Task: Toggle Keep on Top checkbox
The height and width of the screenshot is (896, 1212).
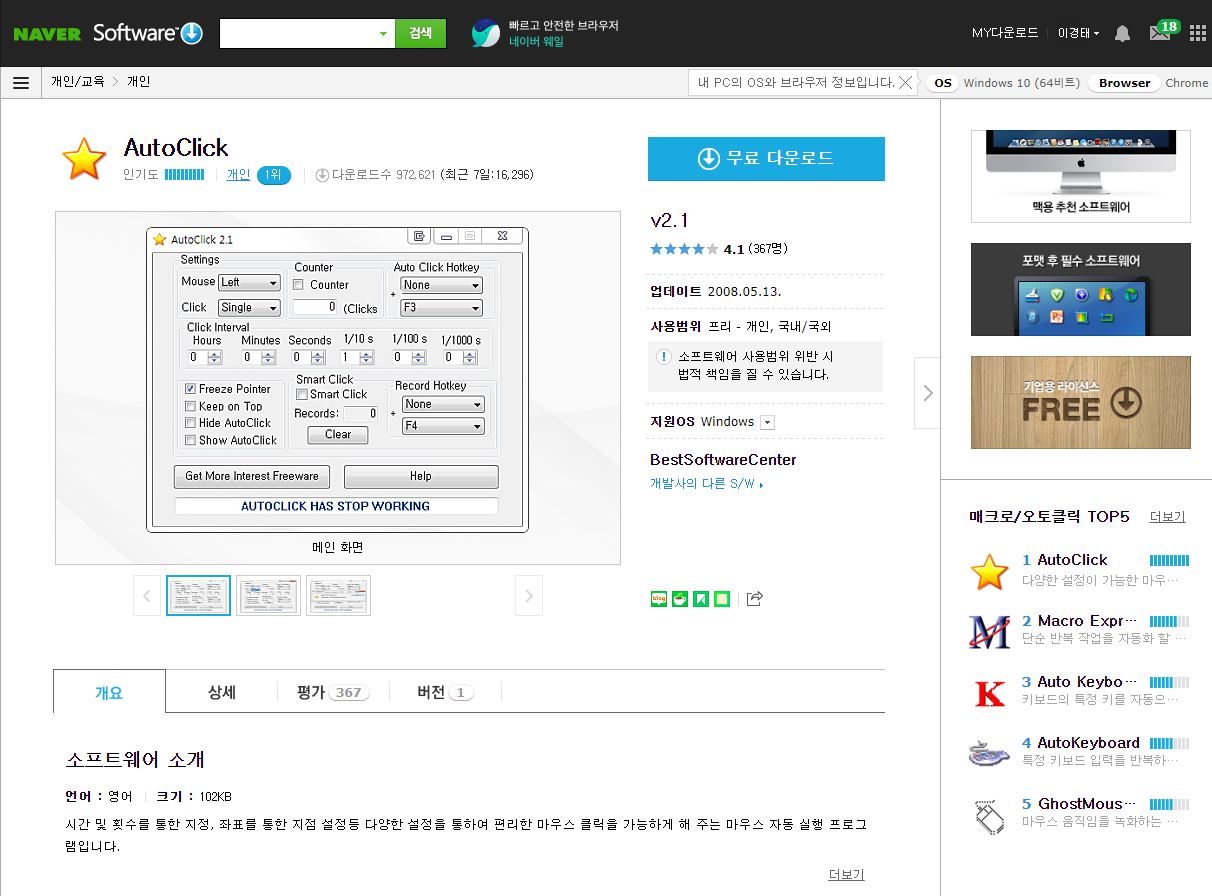Action: [x=190, y=406]
